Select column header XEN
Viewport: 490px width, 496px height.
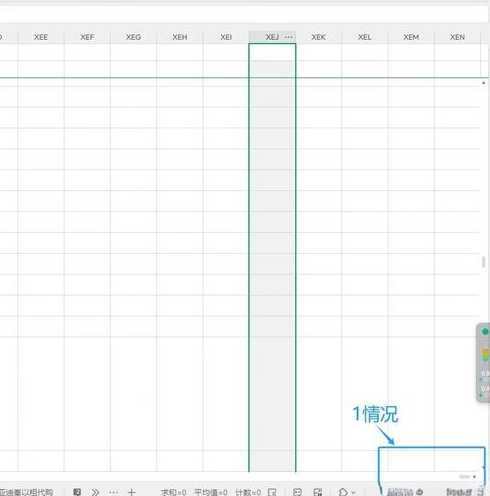tap(457, 37)
